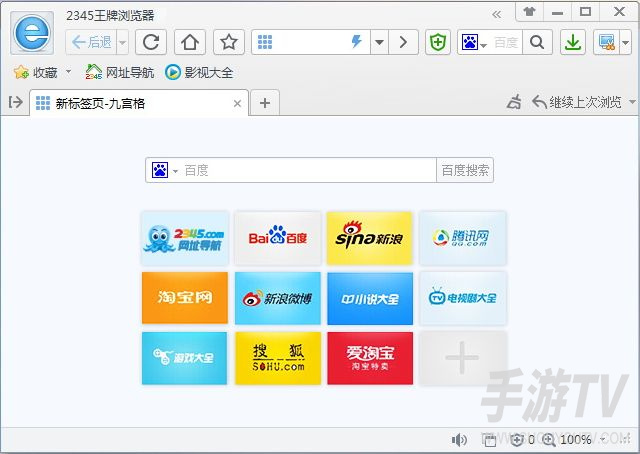
Task: Go back with the 后退 button
Action: 91,42
